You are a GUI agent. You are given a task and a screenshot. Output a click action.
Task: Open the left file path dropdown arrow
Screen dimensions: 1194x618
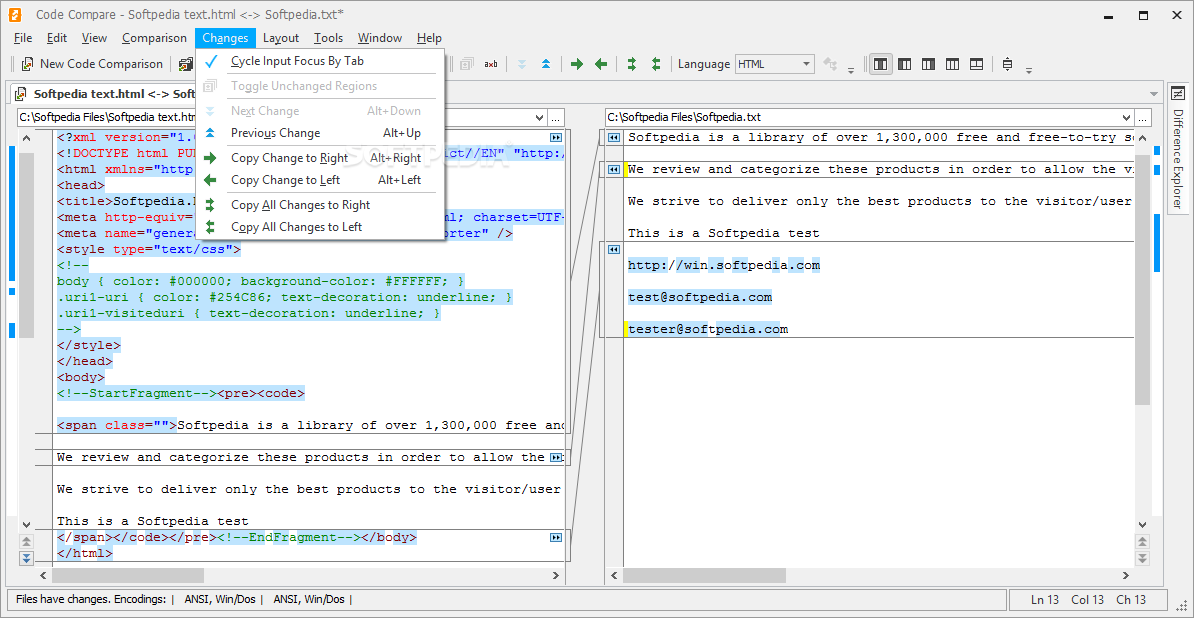(540, 117)
